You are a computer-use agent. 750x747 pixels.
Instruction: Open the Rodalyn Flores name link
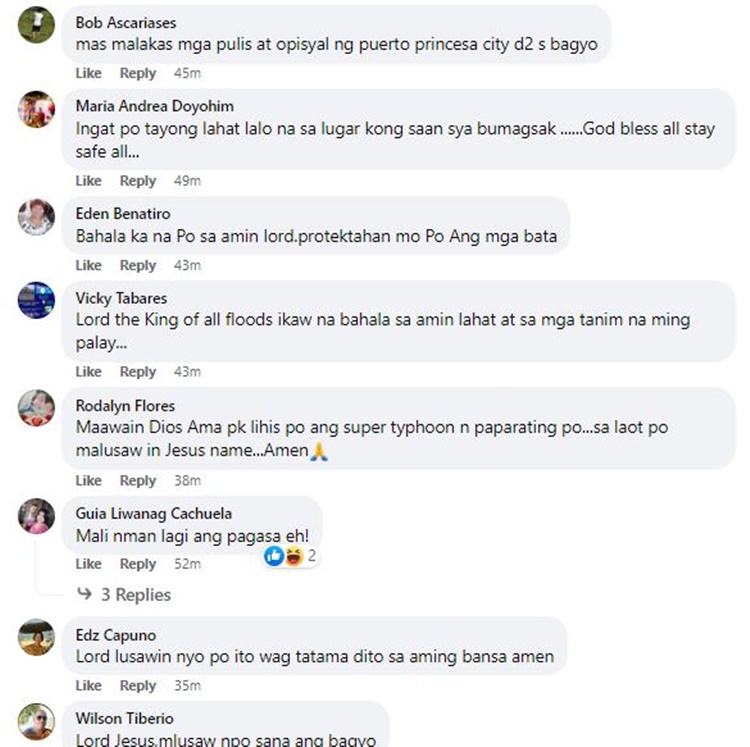coord(125,406)
